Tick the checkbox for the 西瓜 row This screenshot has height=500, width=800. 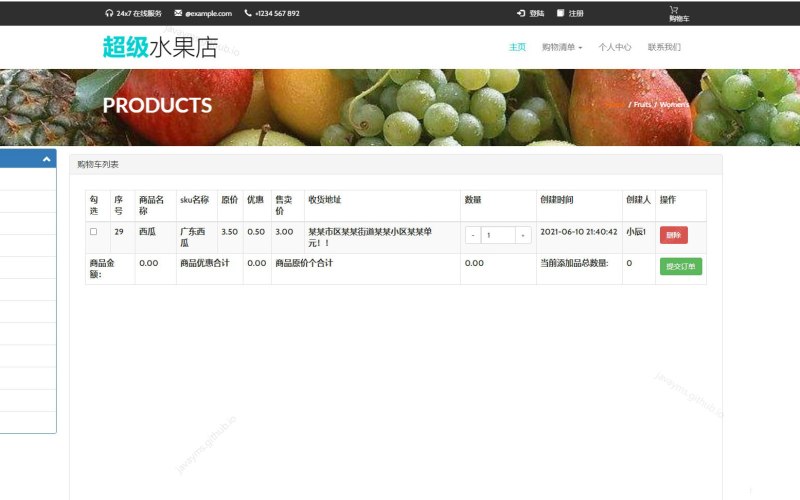point(93,232)
